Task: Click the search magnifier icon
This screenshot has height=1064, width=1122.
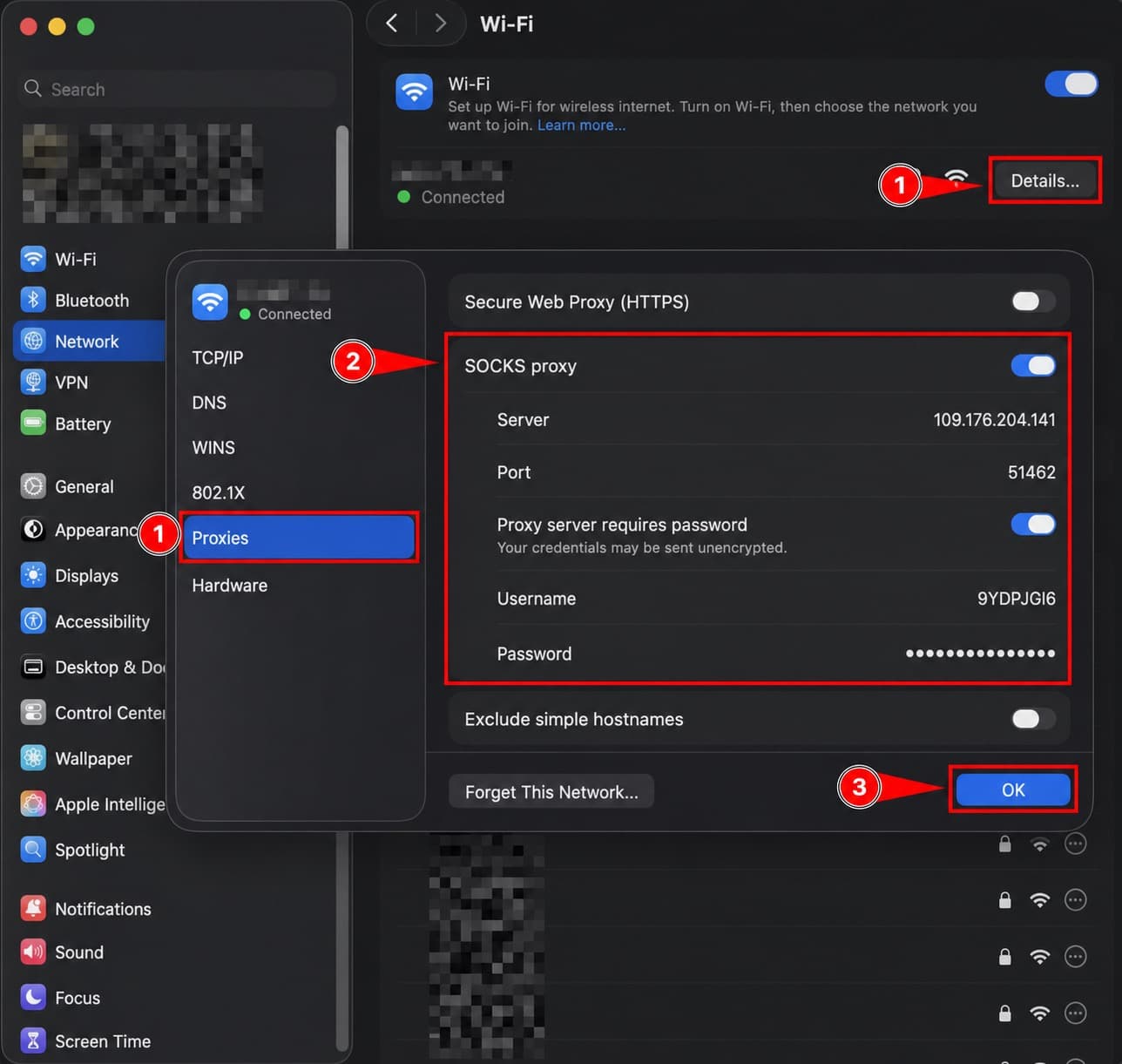Action: [33, 89]
